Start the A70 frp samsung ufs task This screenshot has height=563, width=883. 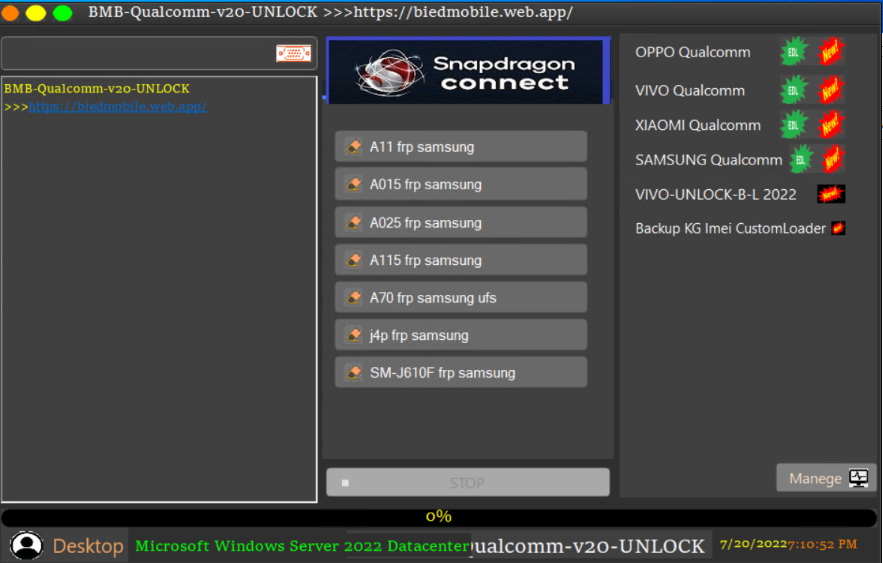[x=461, y=297]
